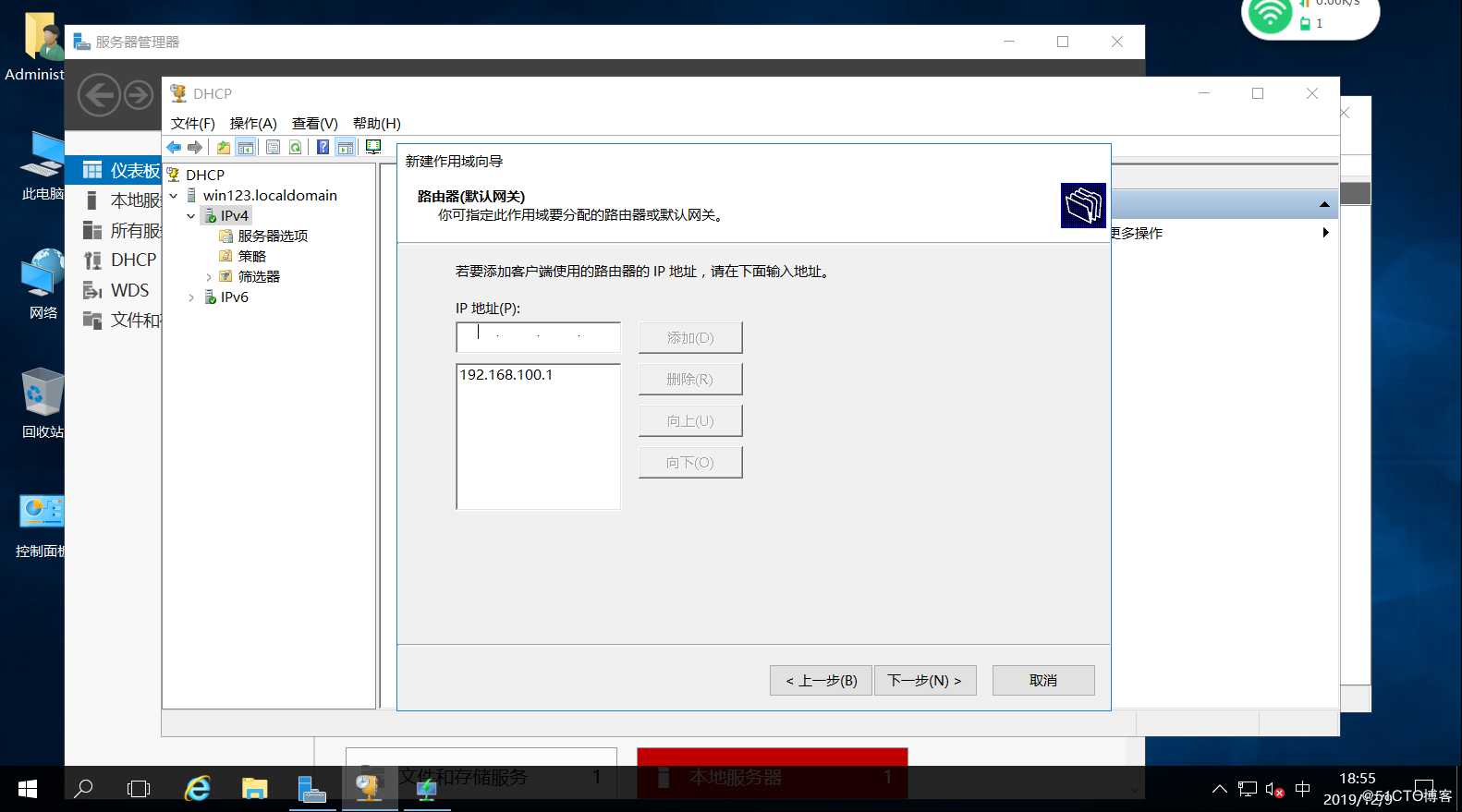Click the blue back arrow in DHCP toolbar
This screenshot has width=1462, height=812.
[174, 147]
